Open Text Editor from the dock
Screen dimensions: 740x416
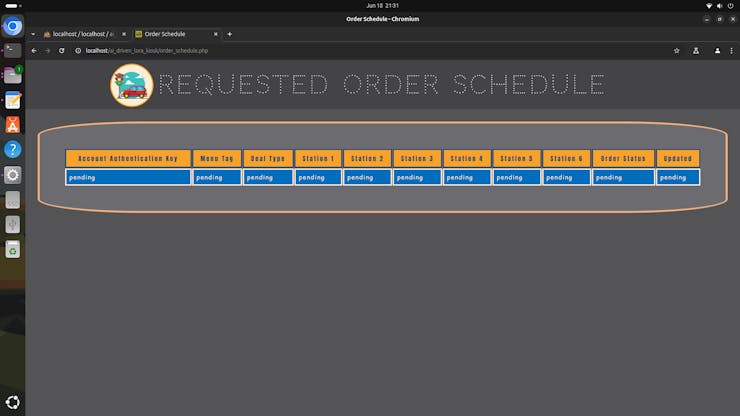point(13,100)
